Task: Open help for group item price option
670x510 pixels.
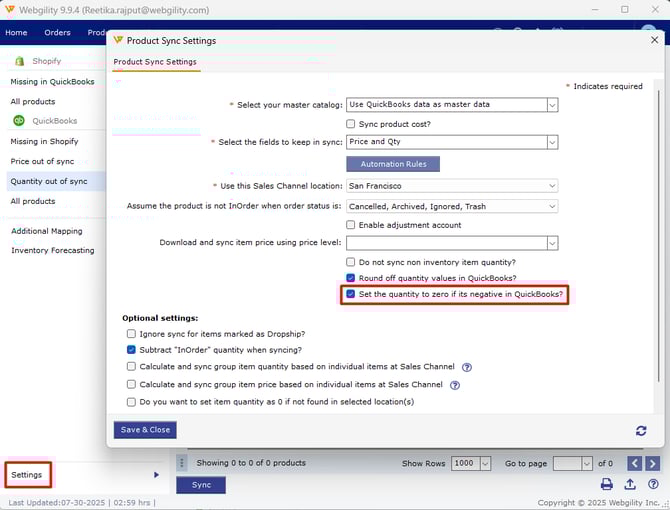Action: point(455,385)
